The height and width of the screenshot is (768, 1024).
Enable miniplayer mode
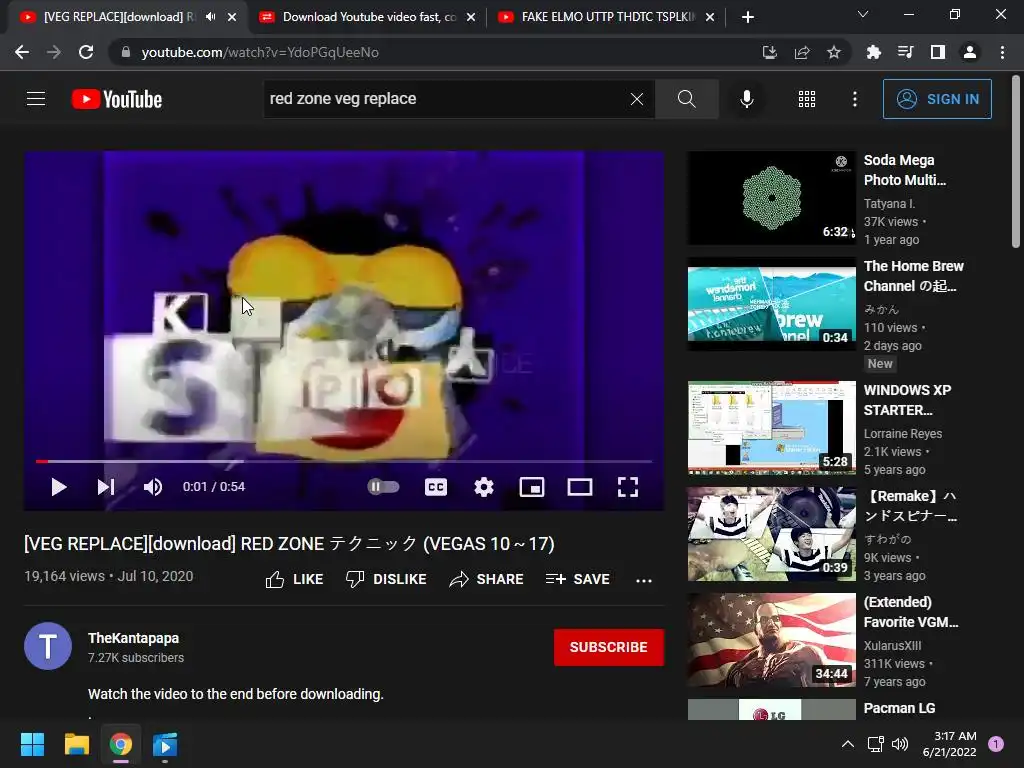(x=532, y=487)
